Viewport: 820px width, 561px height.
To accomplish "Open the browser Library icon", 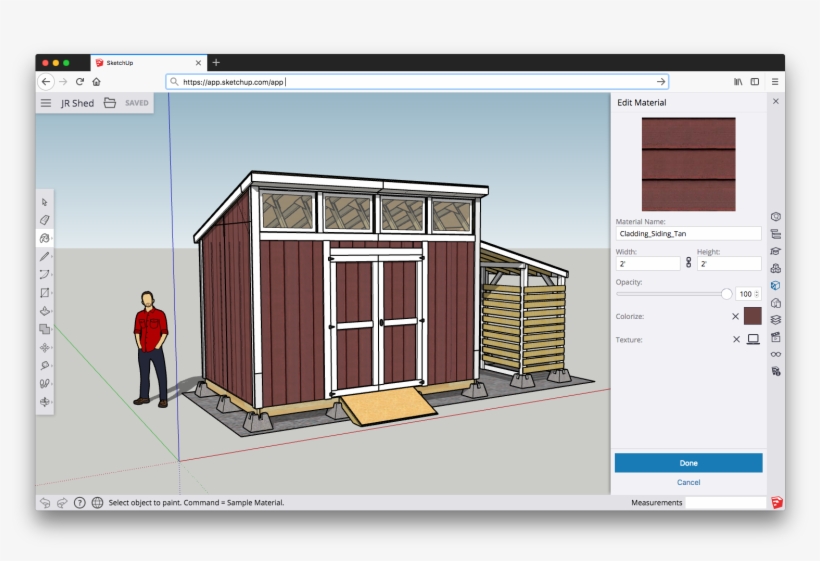I will point(738,82).
